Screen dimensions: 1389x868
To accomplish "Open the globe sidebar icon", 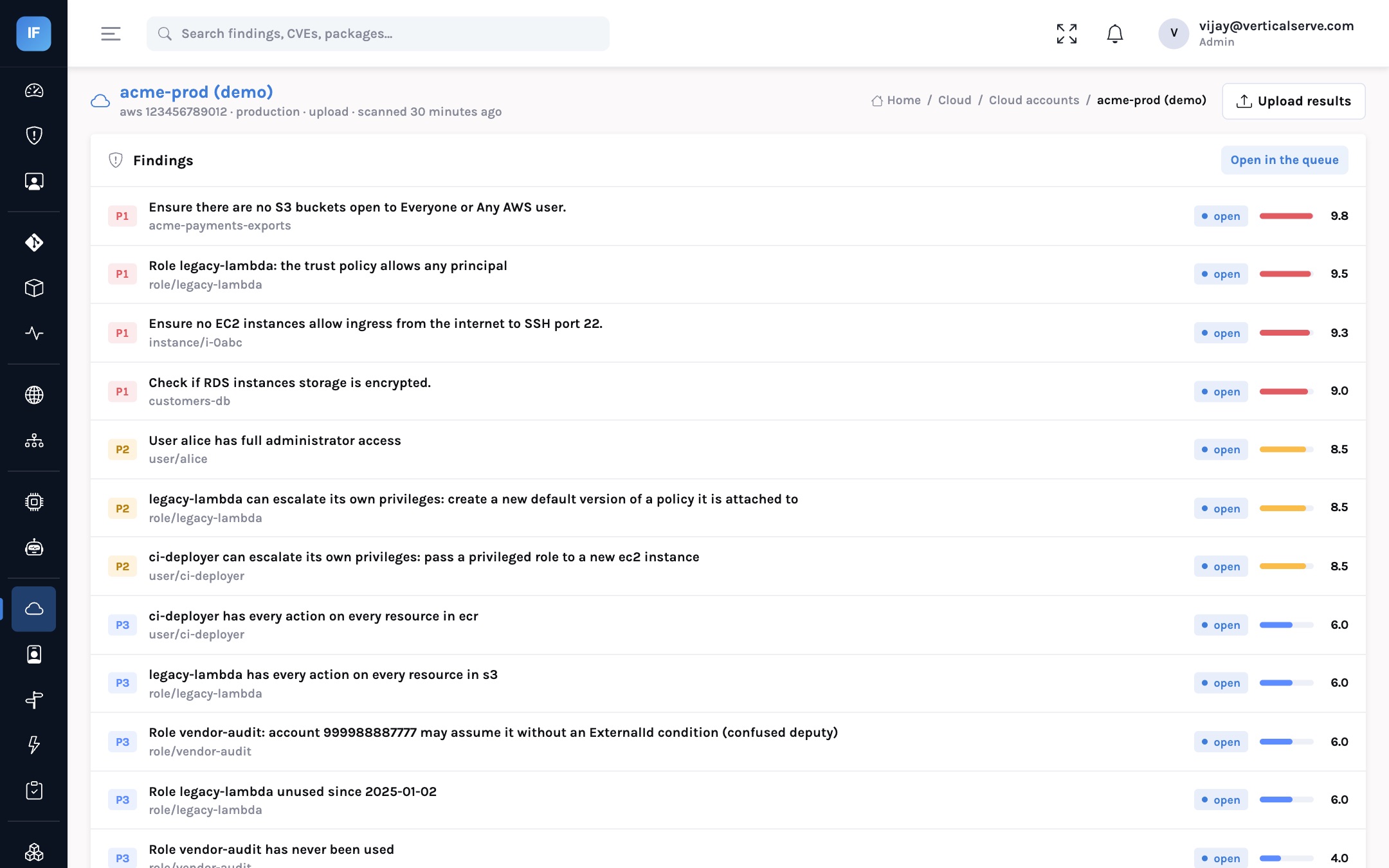I will tap(34, 395).
